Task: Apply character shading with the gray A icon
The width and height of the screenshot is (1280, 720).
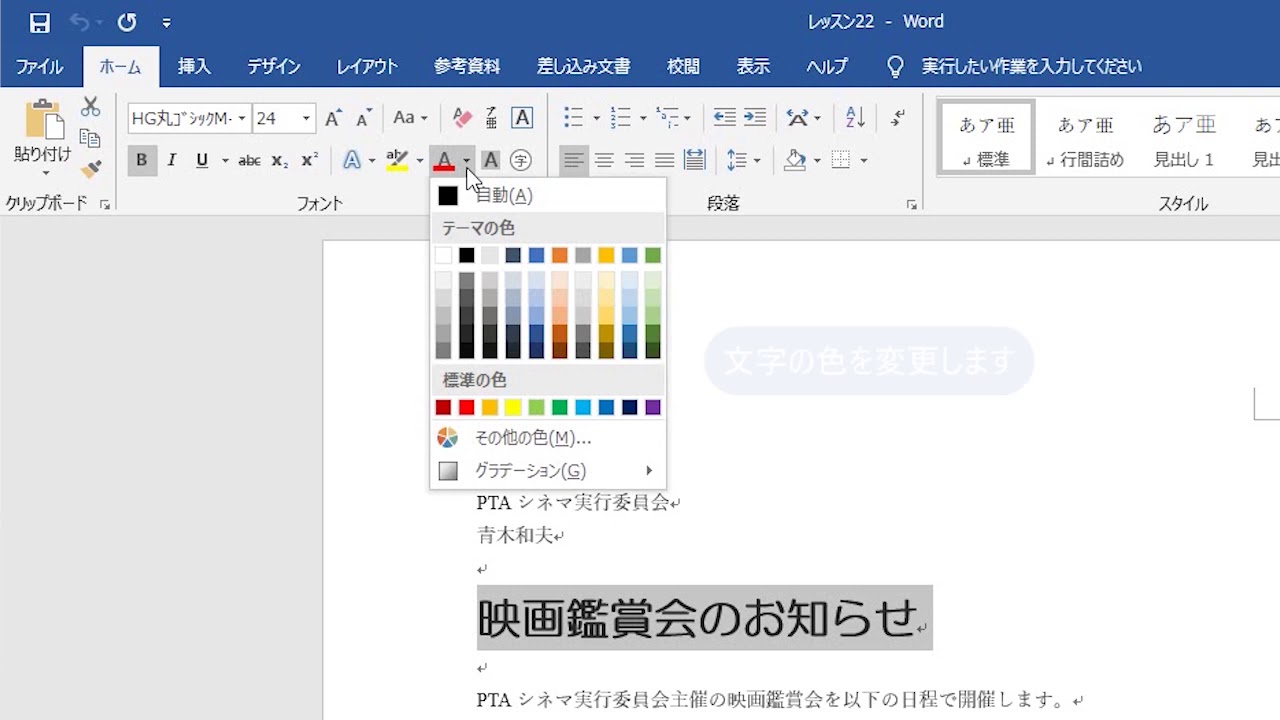Action: [490, 160]
